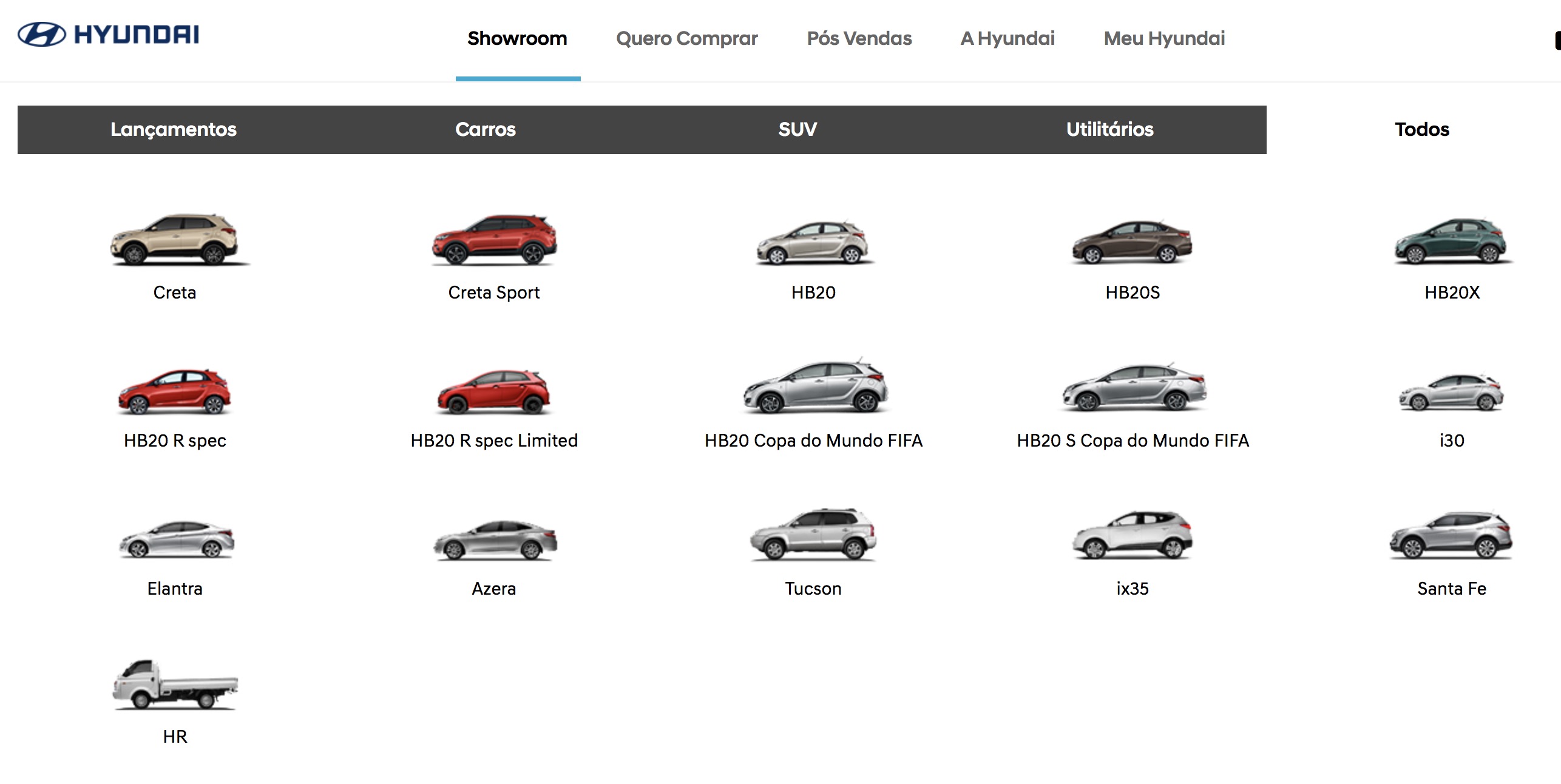Select the Todos category tab

1422,129
